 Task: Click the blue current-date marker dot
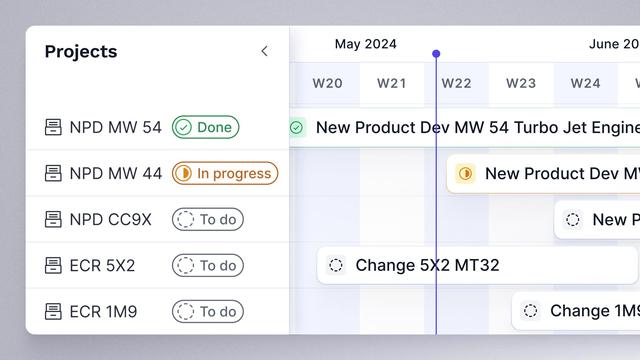click(x=436, y=53)
